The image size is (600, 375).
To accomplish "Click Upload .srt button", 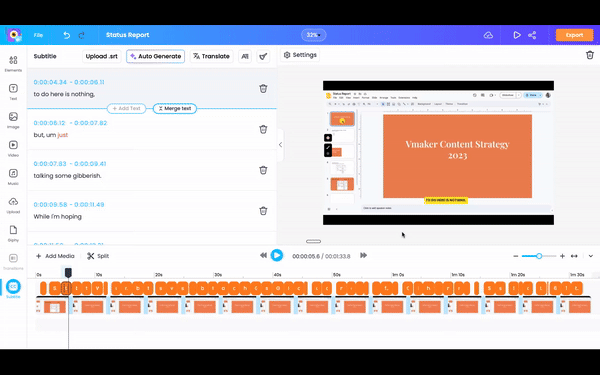I will [x=101, y=56].
